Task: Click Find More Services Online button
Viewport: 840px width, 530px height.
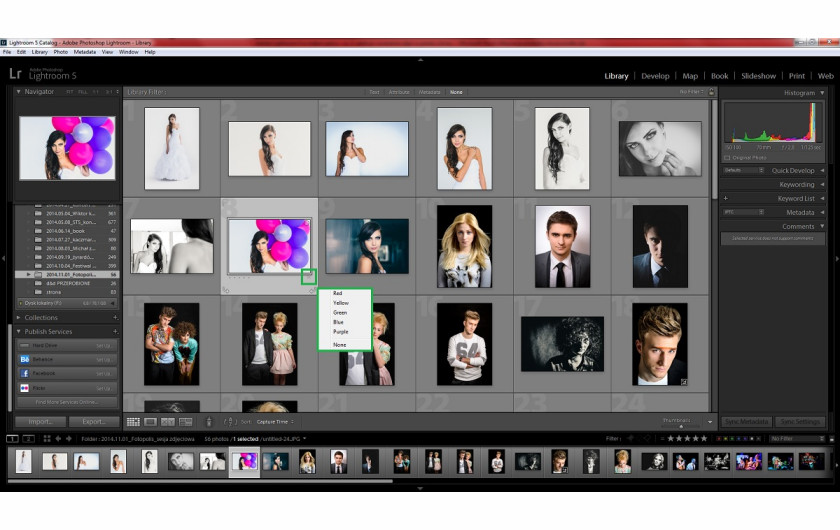Action: [67, 402]
